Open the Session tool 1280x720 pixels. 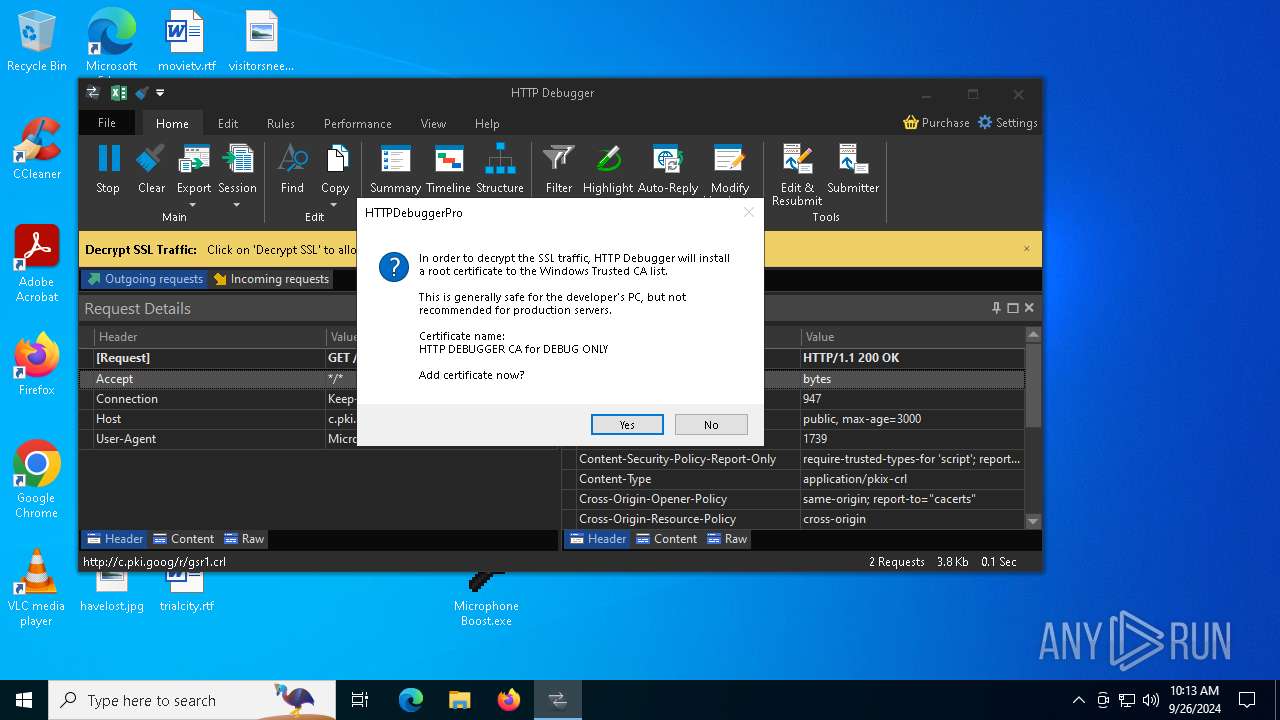(237, 169)
